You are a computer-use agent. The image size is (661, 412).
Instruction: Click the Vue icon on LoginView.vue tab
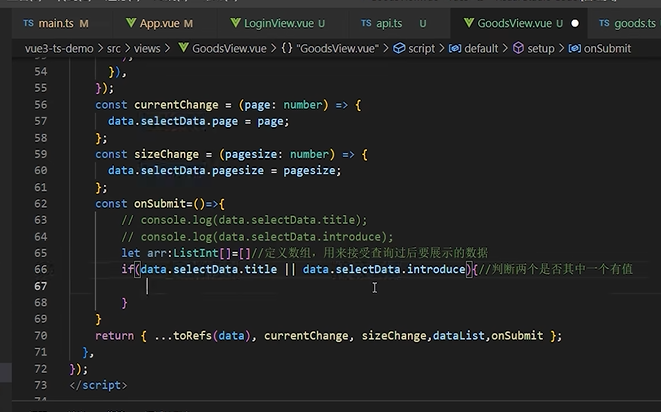(x=236, y=23)
